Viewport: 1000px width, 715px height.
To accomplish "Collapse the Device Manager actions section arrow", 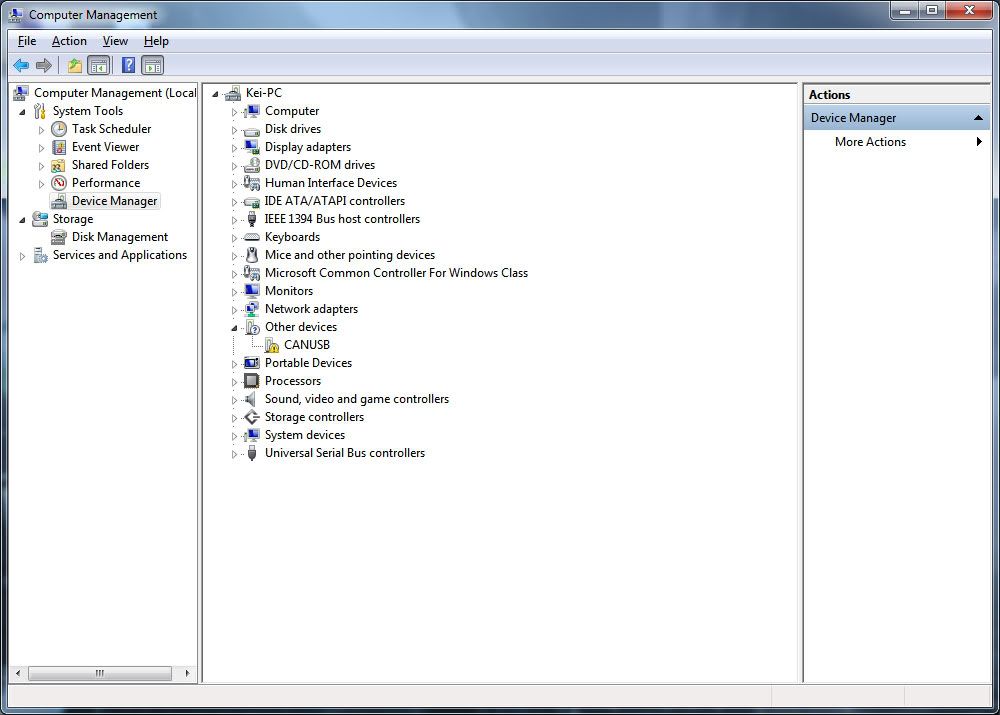I will pyautogui.click(x=978, y=118).
